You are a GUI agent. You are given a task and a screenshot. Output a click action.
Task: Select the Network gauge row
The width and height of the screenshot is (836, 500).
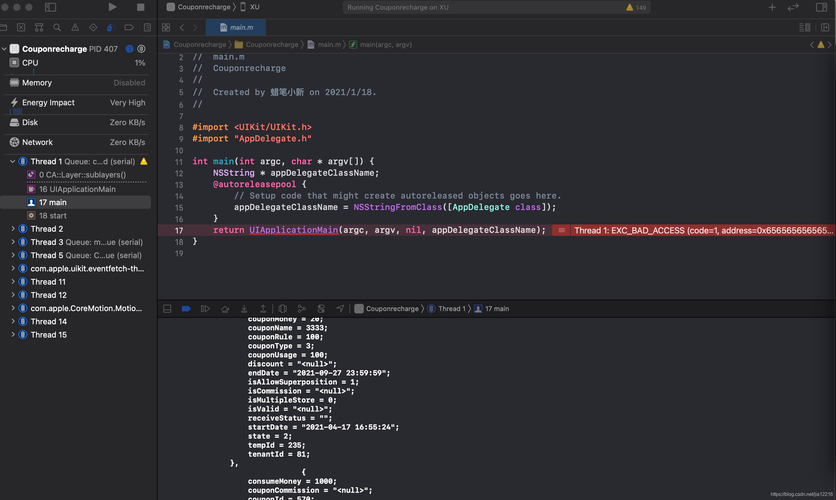tap(77, 142)
